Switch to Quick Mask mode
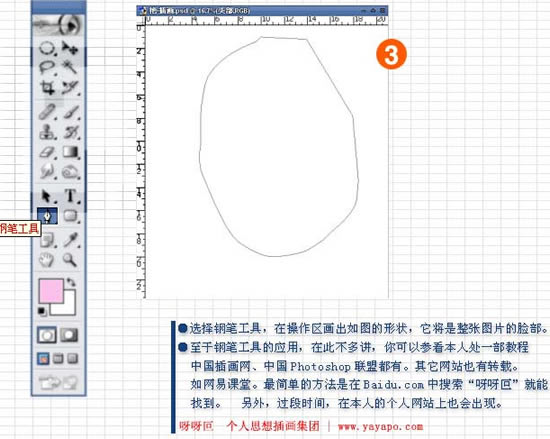The width and height of the screenshot is (550, 439). (x=69, y=335)
